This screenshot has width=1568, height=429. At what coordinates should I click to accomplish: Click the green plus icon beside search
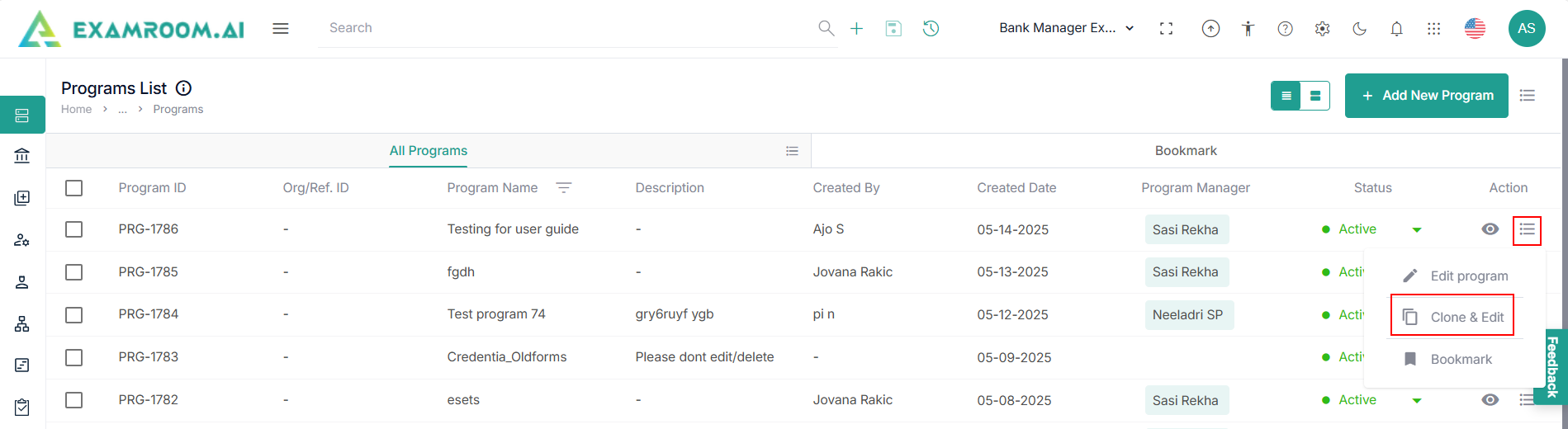tap(856, 28)
